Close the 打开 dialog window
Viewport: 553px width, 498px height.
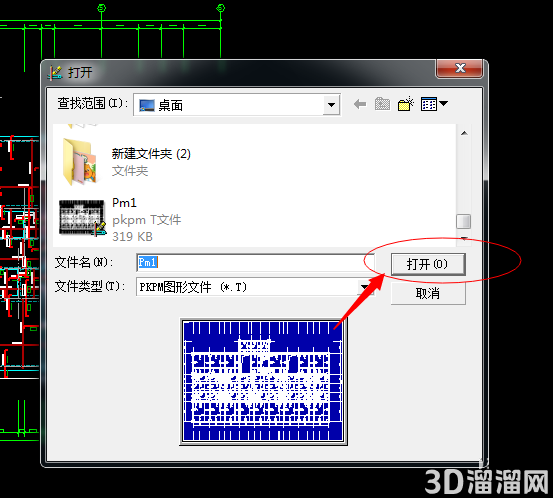460,68
